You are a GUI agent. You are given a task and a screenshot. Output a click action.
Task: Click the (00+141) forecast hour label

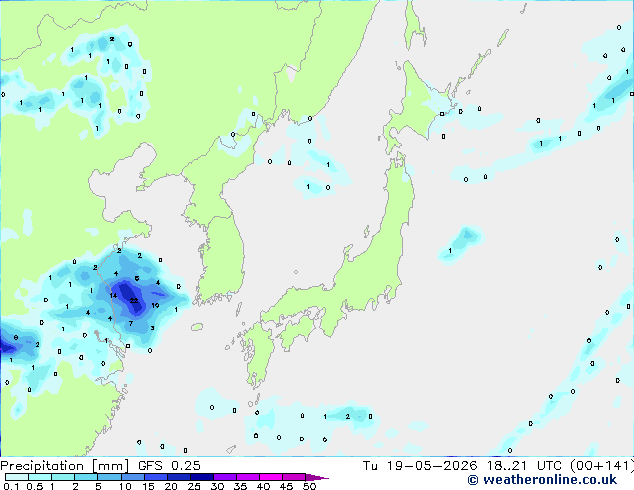602,466
